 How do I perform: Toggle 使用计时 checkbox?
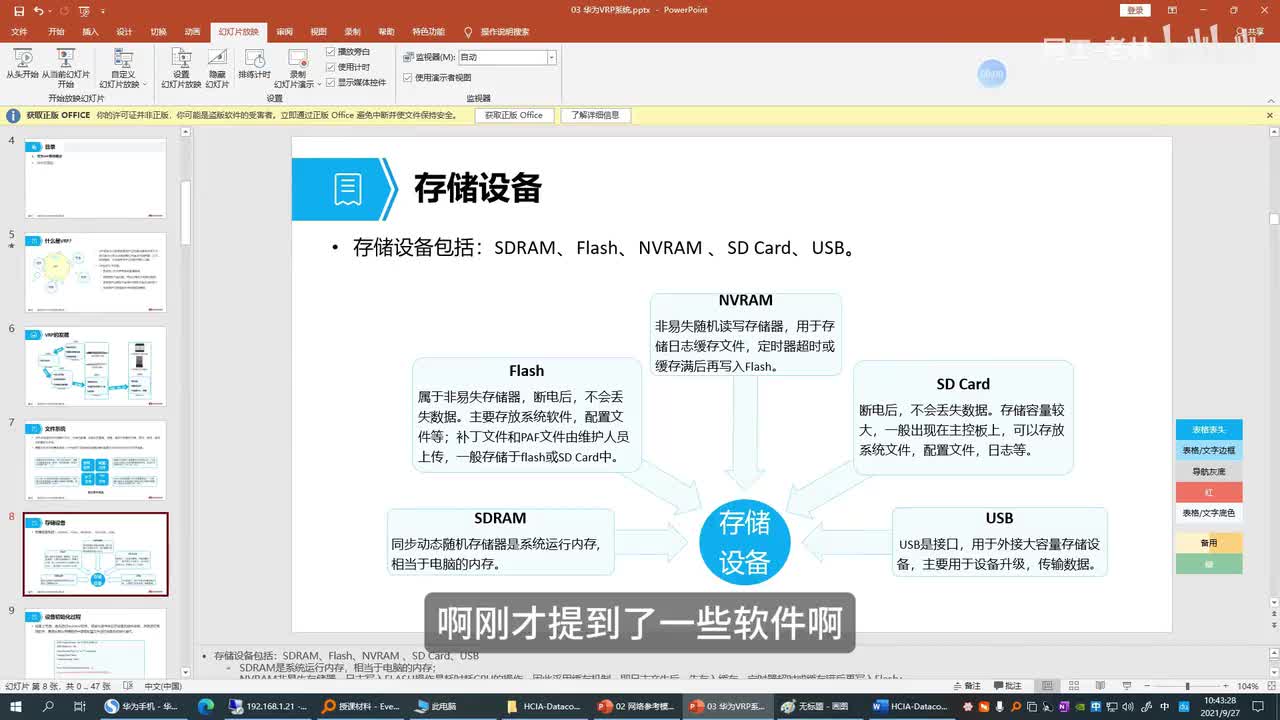click(331, 67)
